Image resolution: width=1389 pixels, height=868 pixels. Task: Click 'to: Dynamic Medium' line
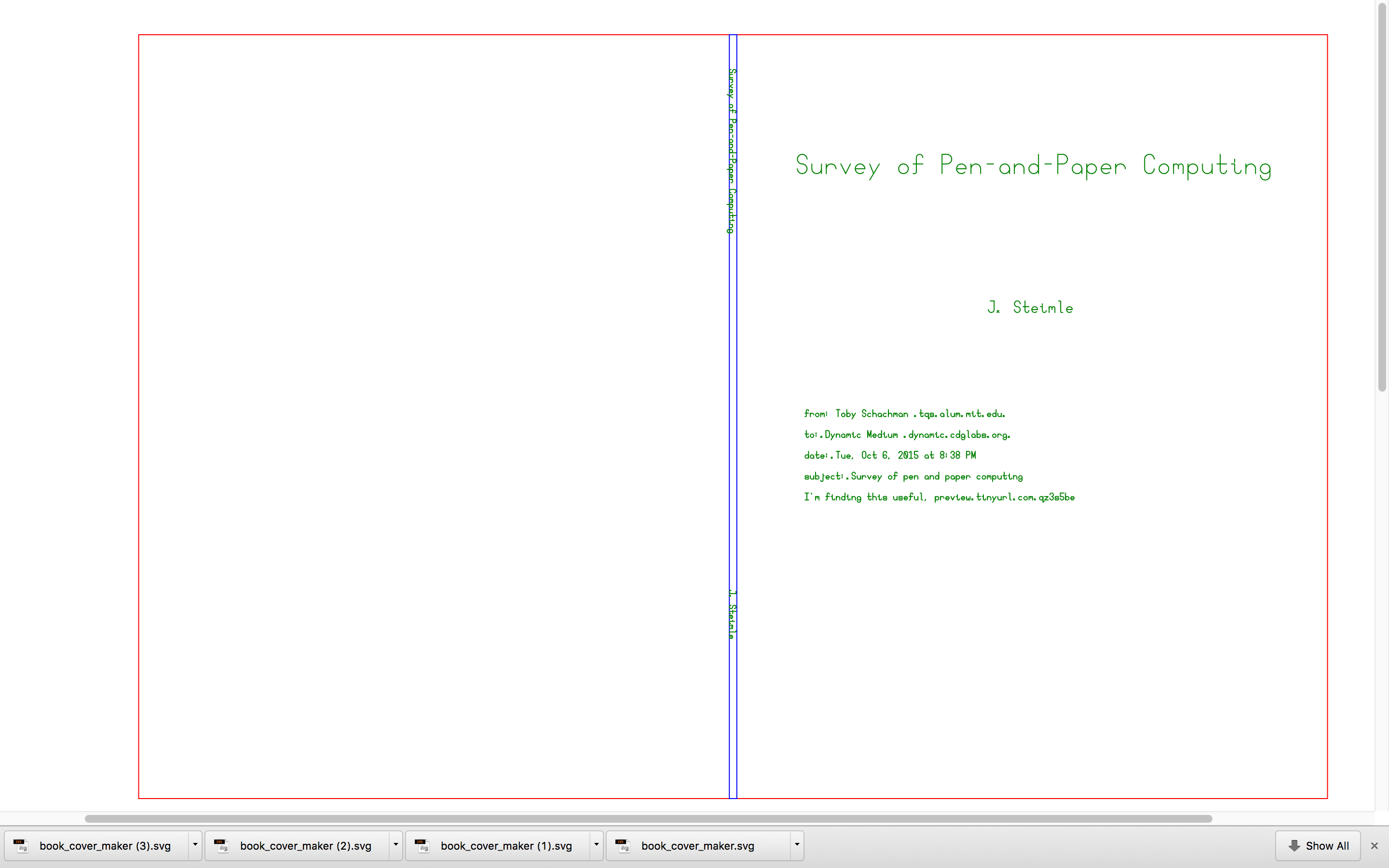click(x=907, y=434)
